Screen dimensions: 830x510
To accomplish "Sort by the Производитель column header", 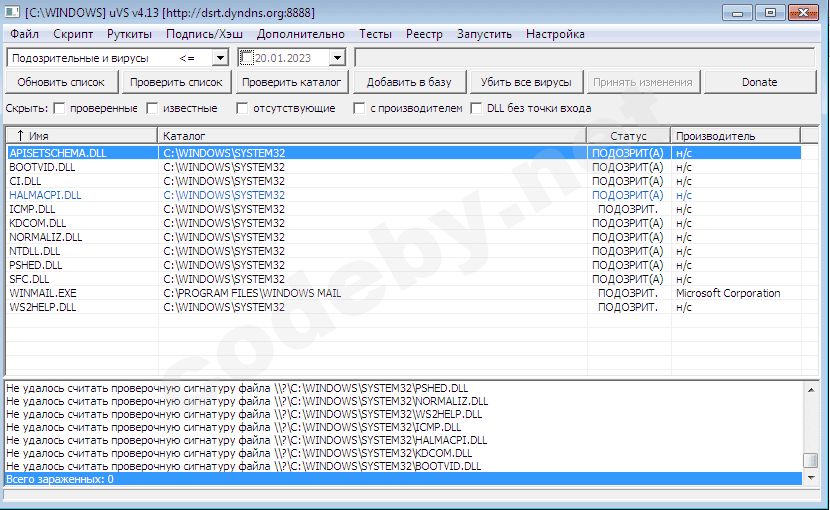I will (735, 136).
